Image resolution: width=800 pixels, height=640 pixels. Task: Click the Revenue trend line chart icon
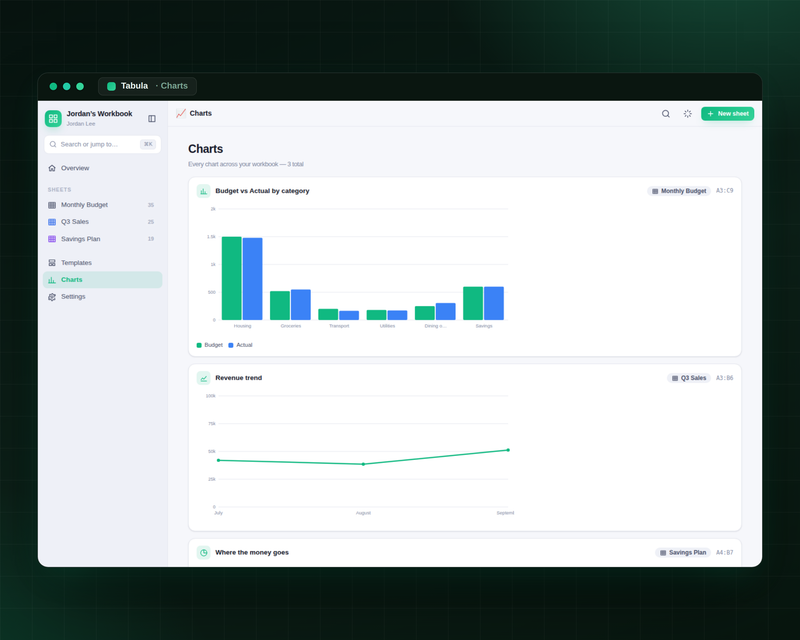tap(204, 378)
